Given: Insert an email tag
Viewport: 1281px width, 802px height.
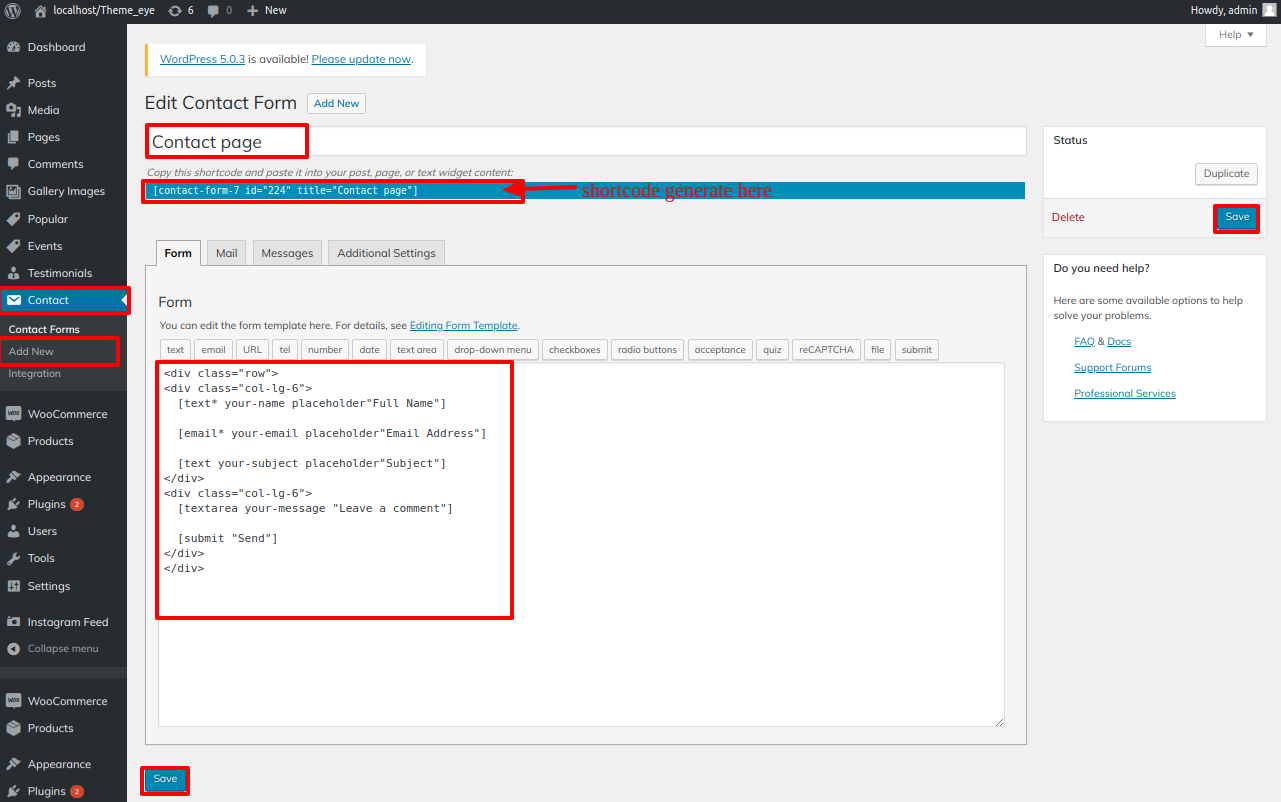Looking at the screenshot, I should coord(214,349).
